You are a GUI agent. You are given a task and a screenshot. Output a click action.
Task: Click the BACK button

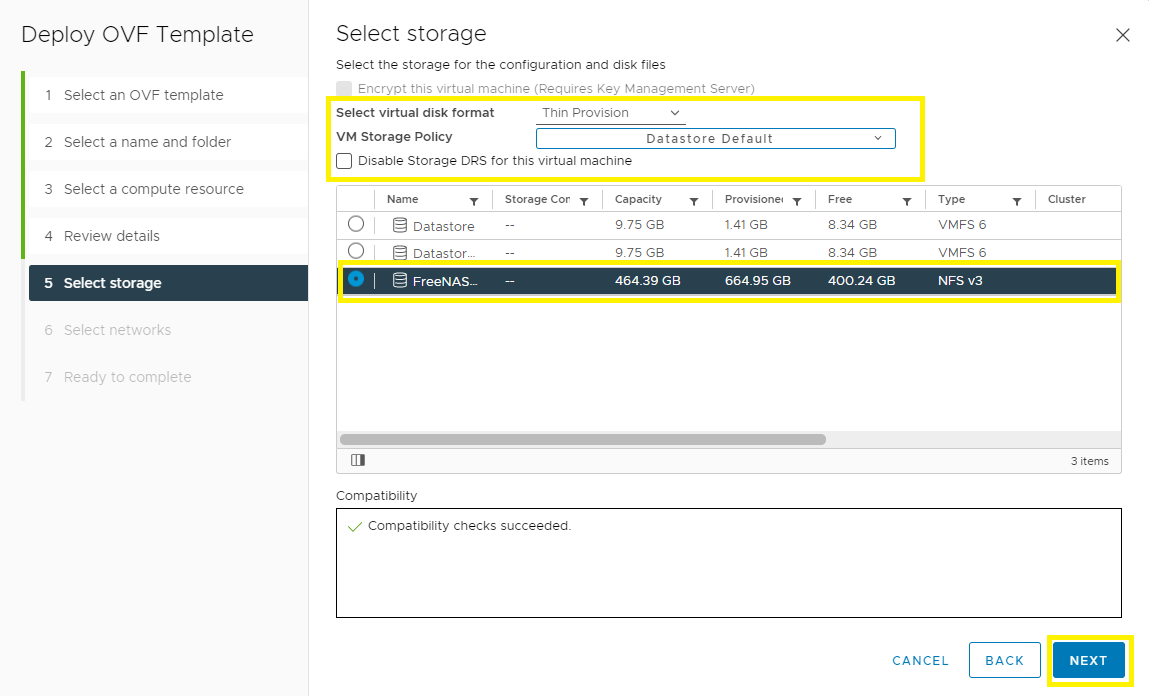coord(1004,660)
